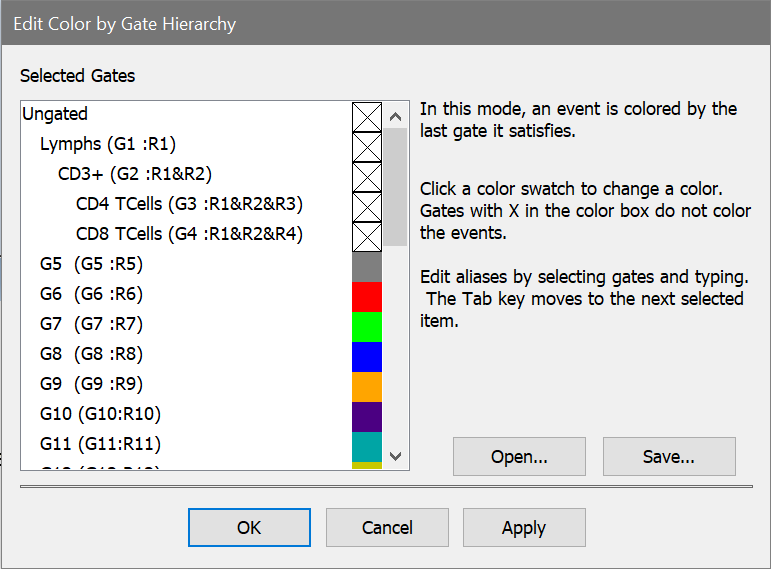Click the Apply button

pos(524,527)
